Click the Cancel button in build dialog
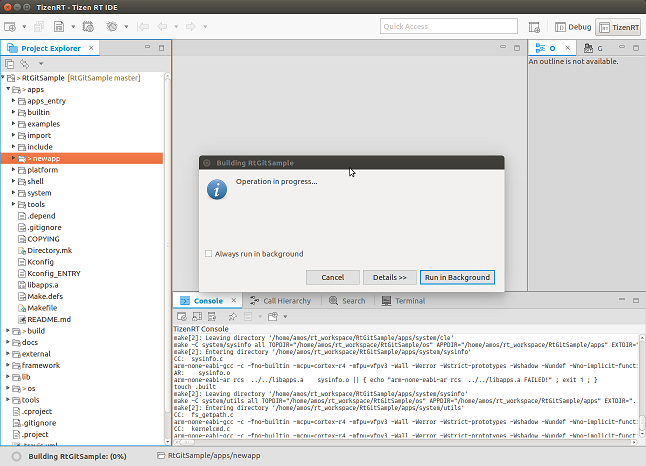Image resolution: width=646 pixels, height=466 pixels. click(x=333, y=277)
